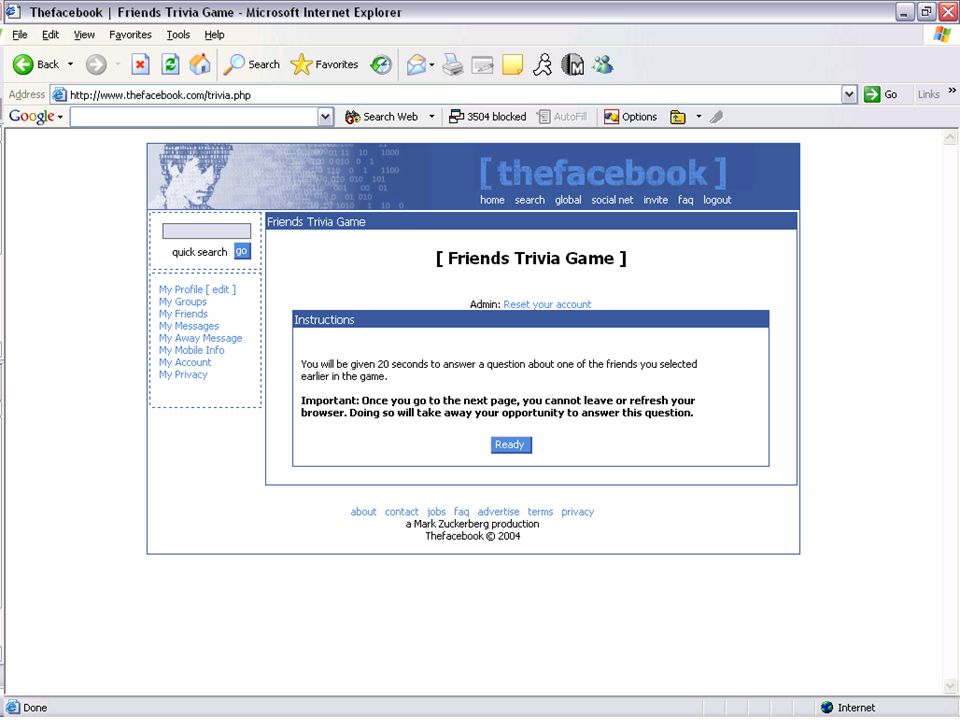Go to home in thefacebook header

pyautogui.click(x=492, y=200)
